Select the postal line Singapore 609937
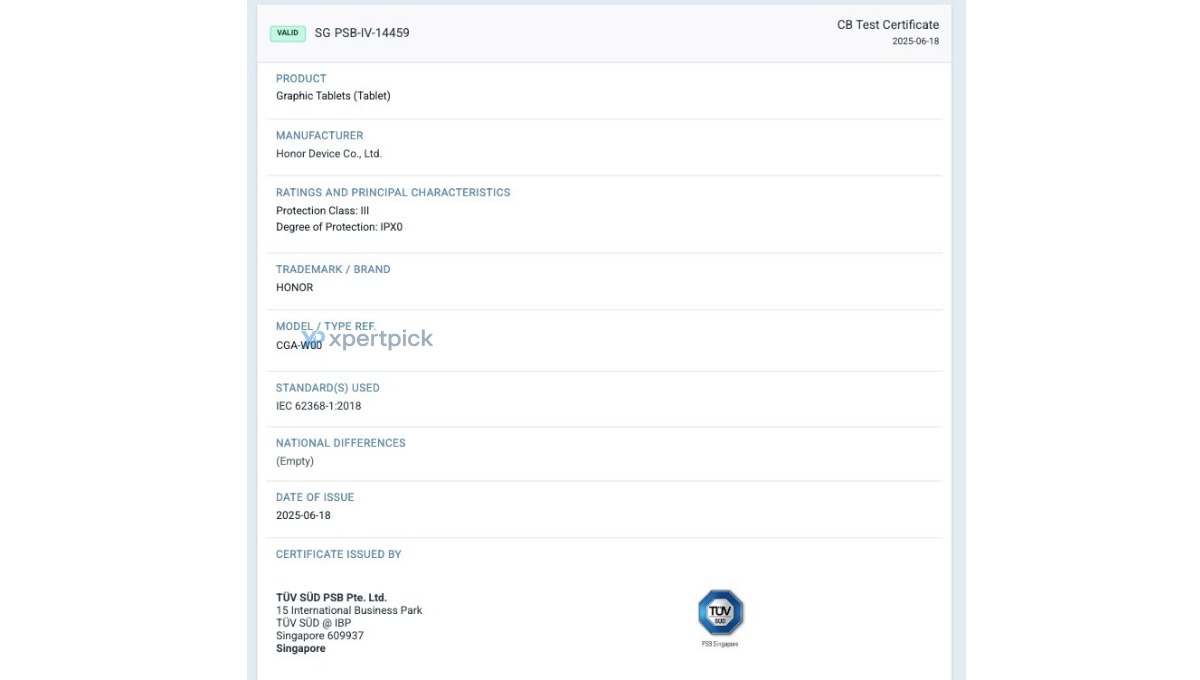 coord(320,636)
